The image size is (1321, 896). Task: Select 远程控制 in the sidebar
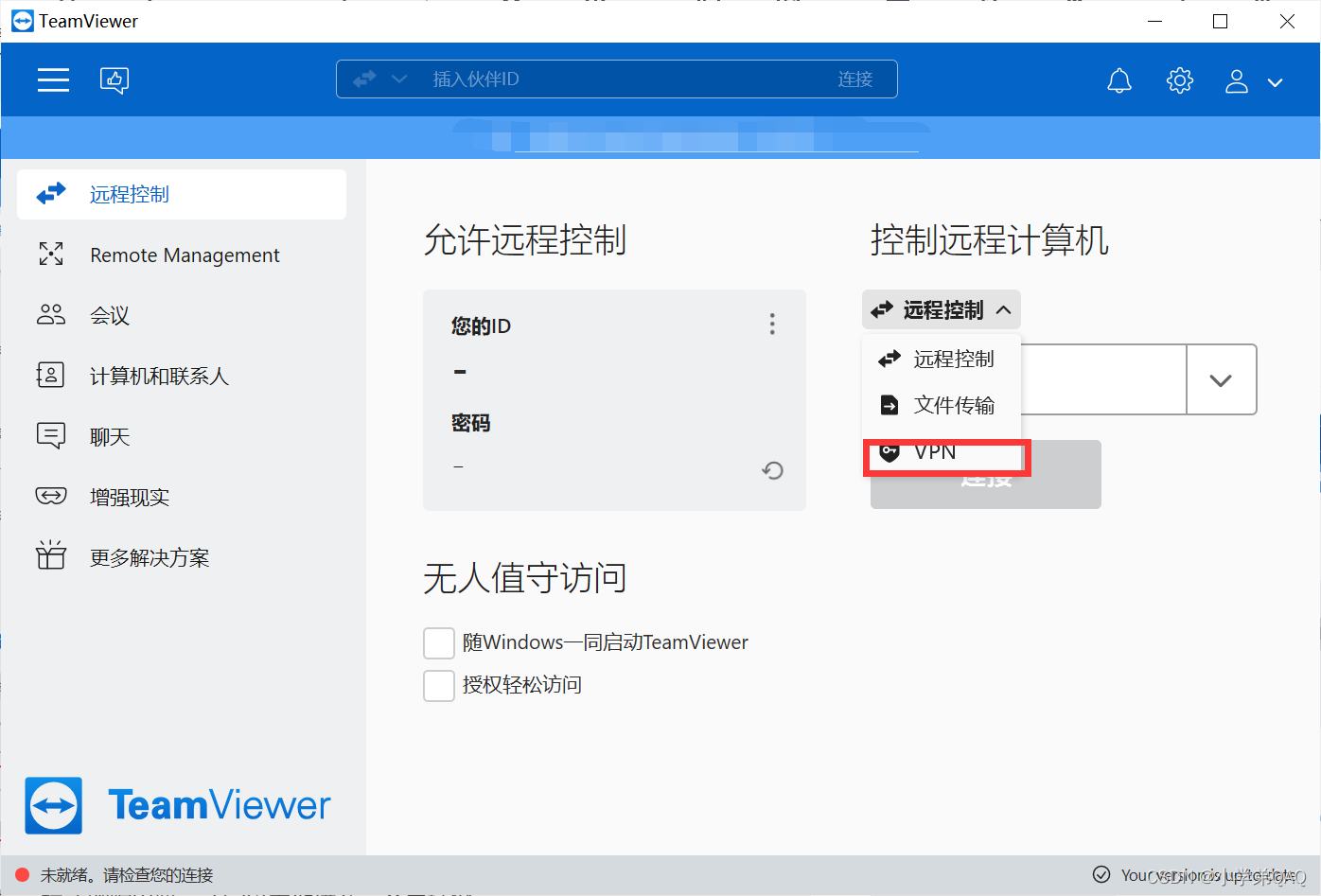182,194
